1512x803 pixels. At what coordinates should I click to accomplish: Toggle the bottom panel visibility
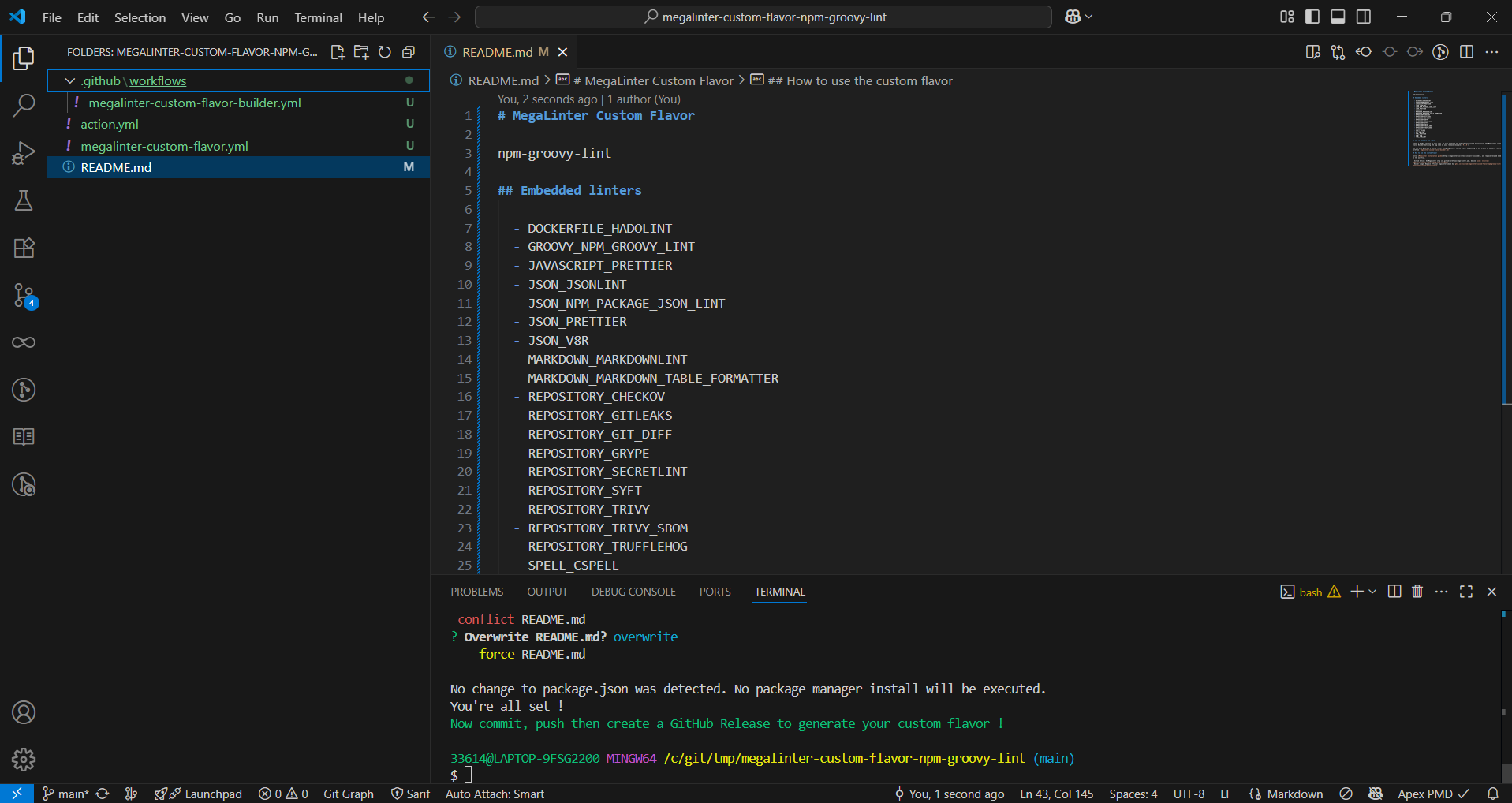pyautogui.click(x=1338, y=17)
